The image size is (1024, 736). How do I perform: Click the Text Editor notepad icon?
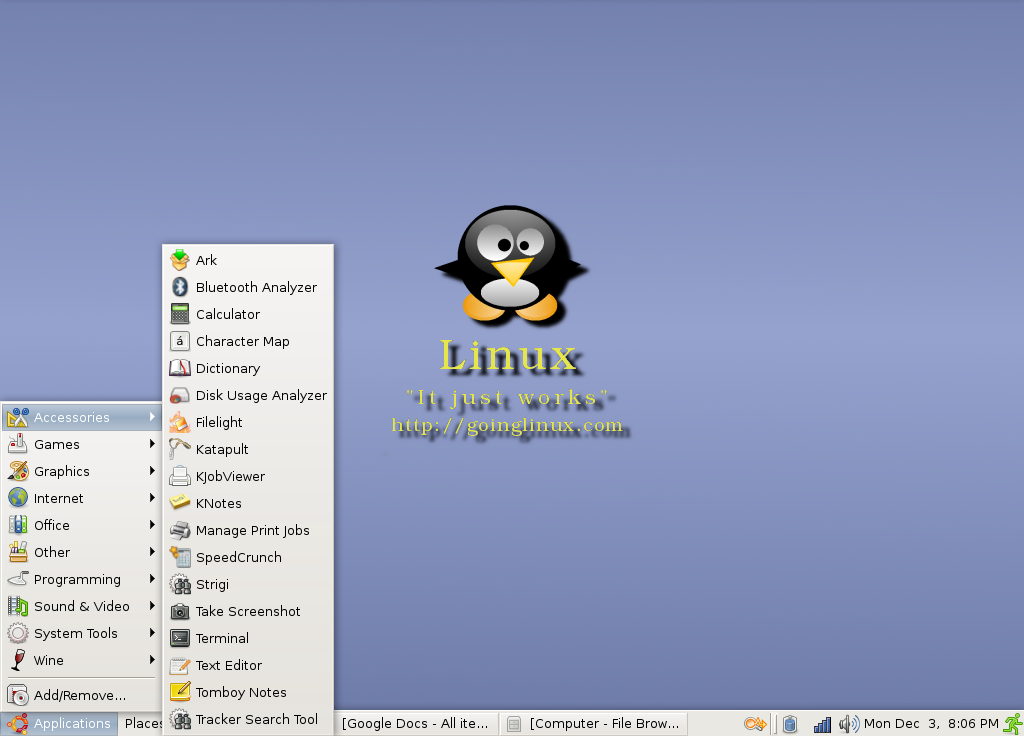180,665
